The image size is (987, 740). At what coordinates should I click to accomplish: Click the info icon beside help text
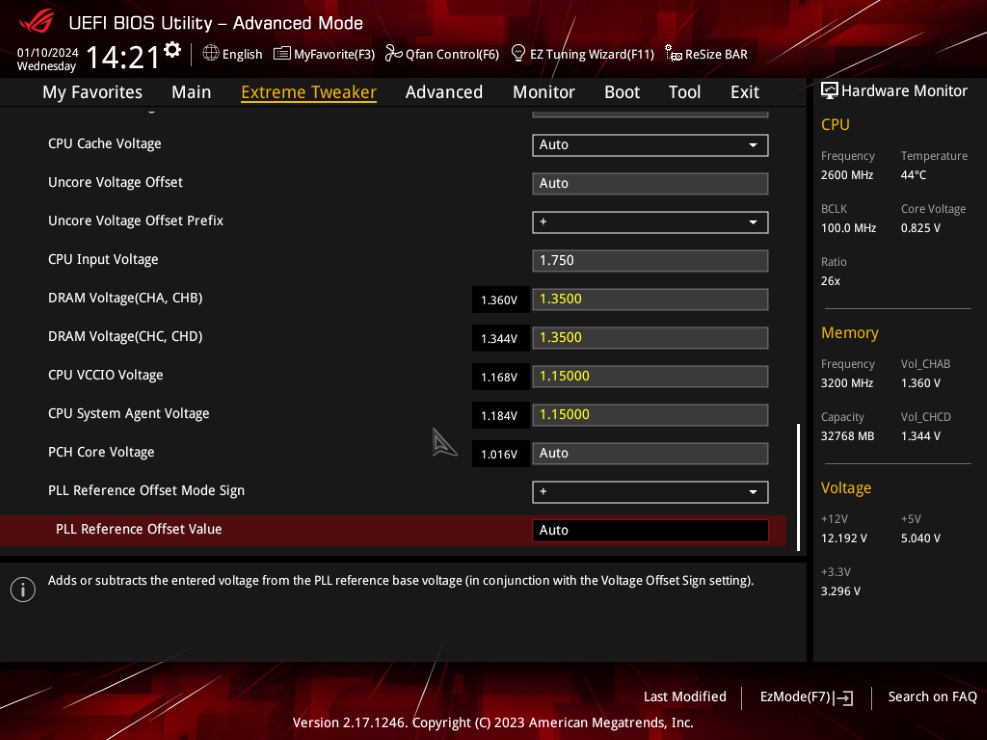click(23, 590)
